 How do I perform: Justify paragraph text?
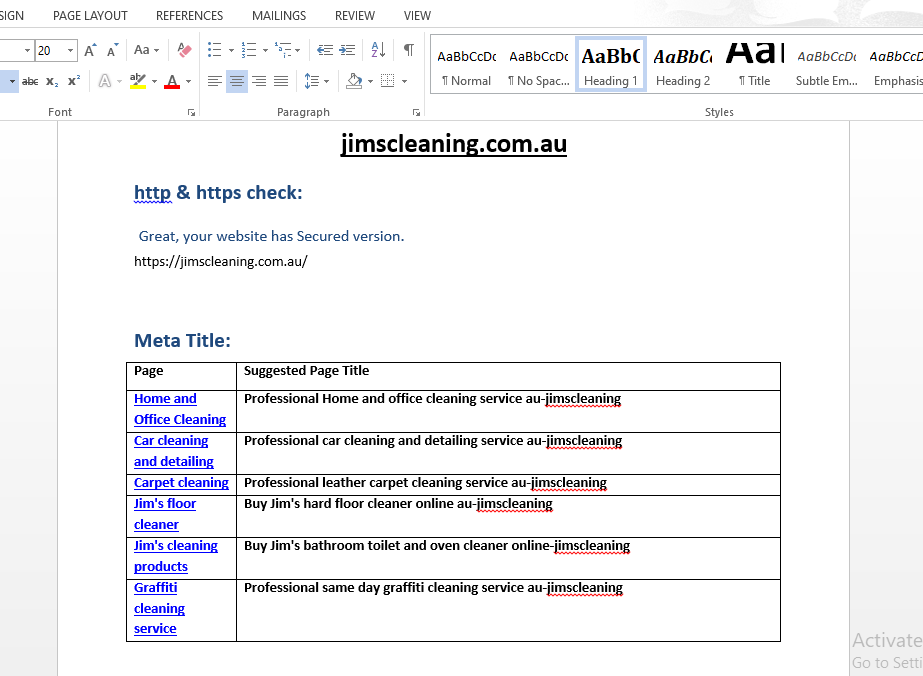(x=281, y=81)
